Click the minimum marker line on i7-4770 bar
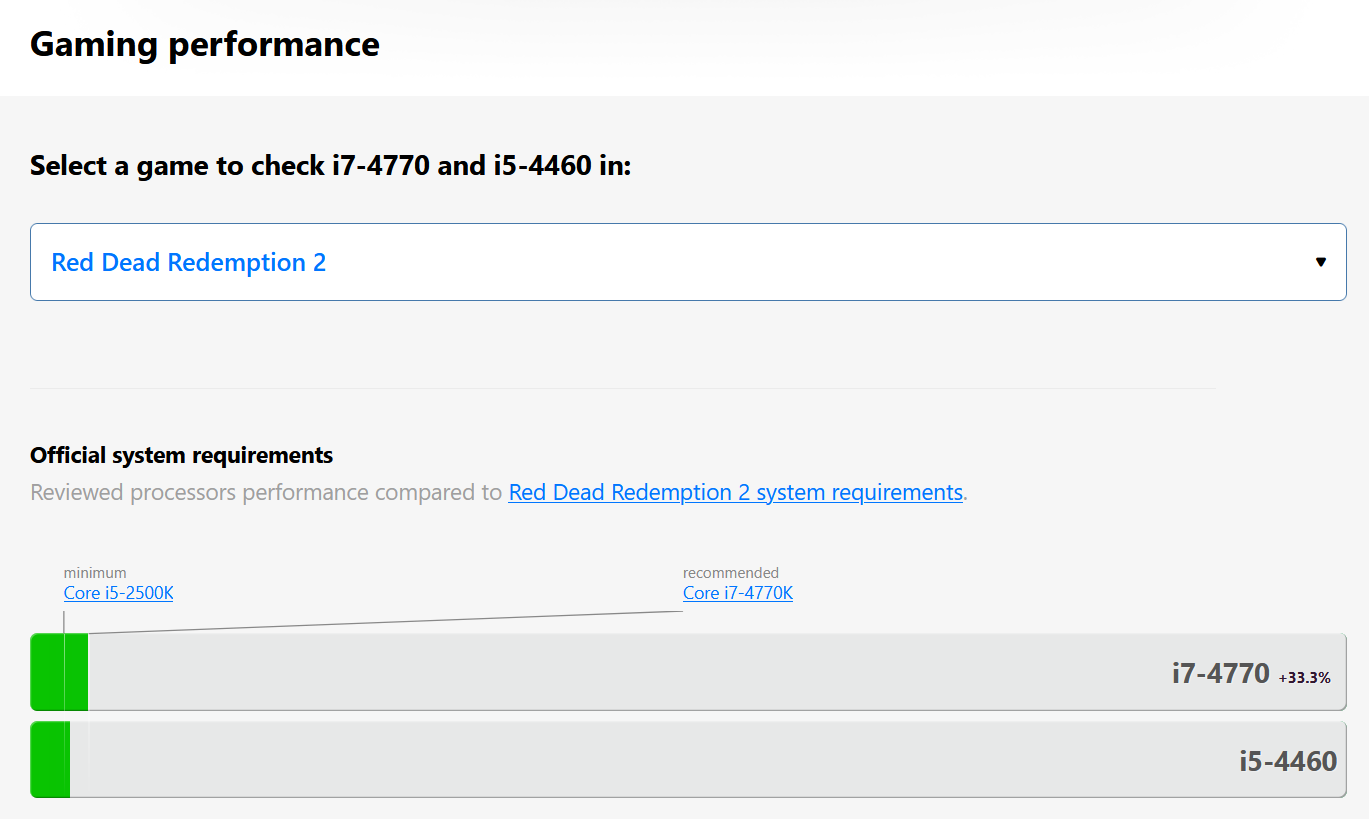1369x819 pixels. 64,672
